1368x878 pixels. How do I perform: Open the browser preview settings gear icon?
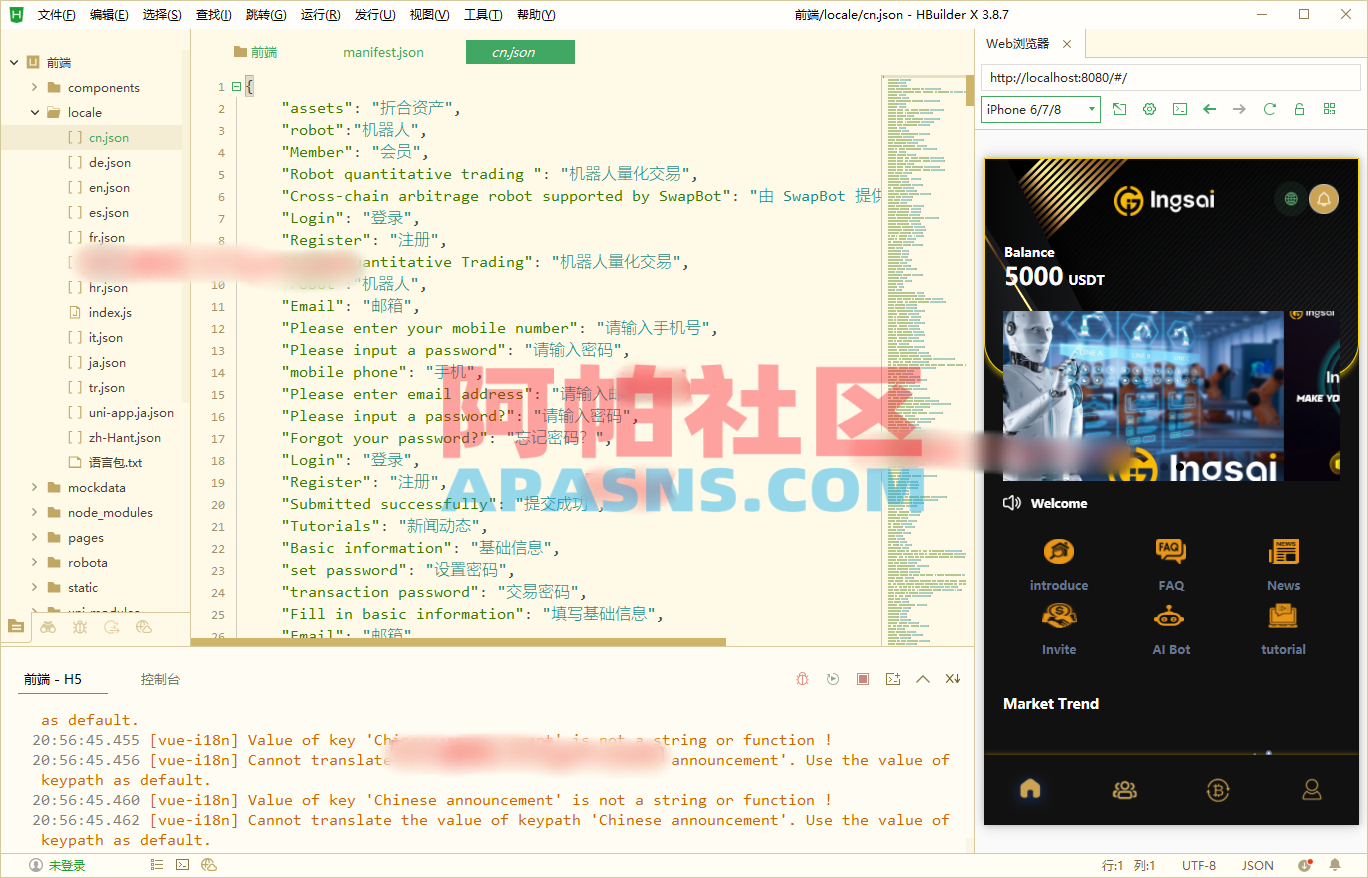[1149, 110]
